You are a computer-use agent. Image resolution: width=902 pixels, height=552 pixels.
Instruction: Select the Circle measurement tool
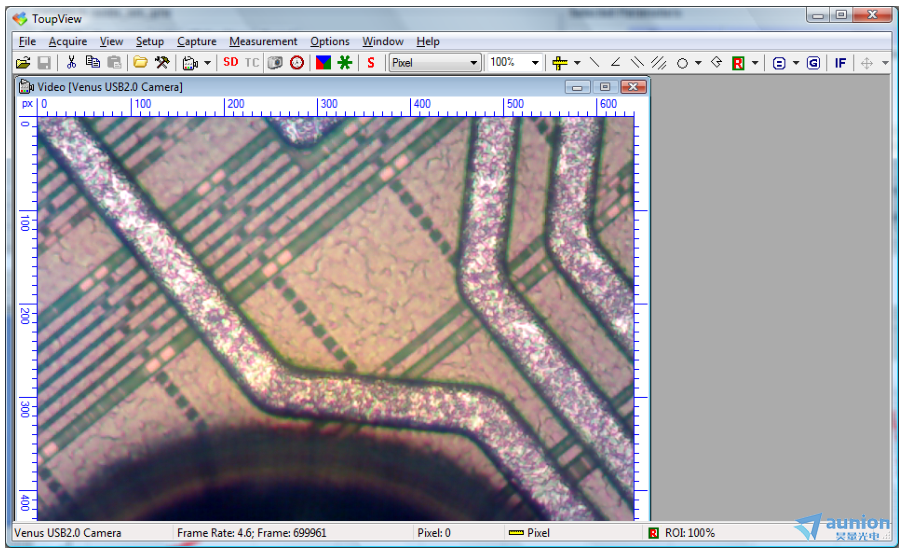point(682,63)
